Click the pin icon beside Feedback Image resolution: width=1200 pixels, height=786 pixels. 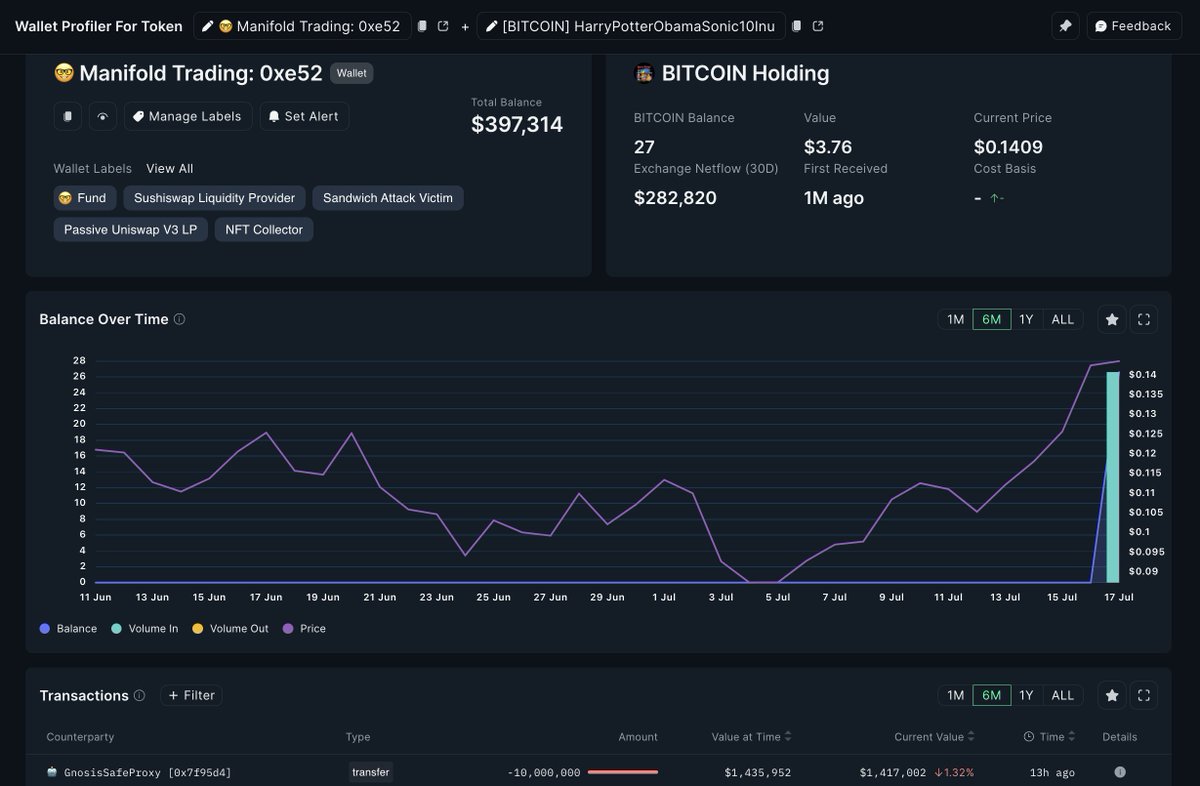1066,26
